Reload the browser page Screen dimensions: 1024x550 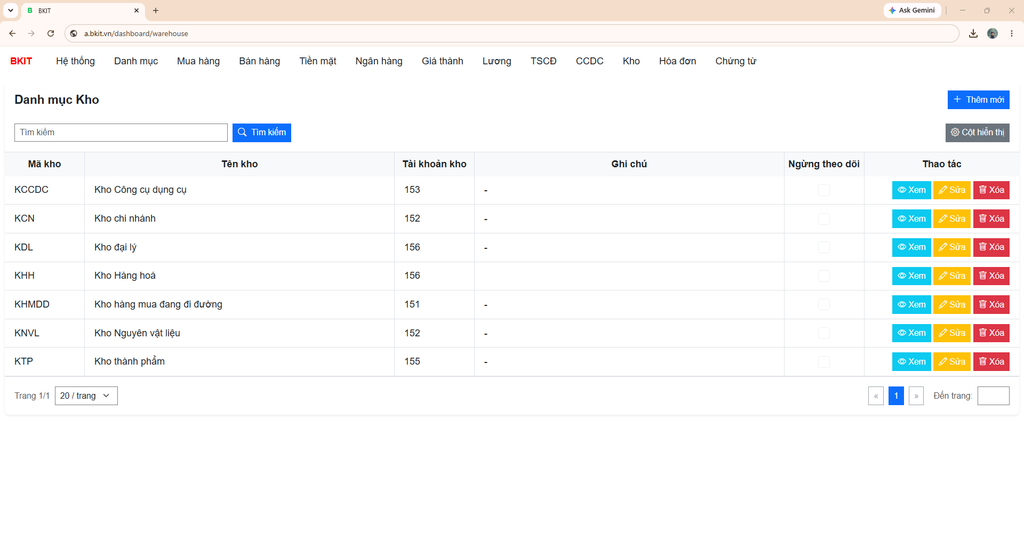click(x=50, y=33)
